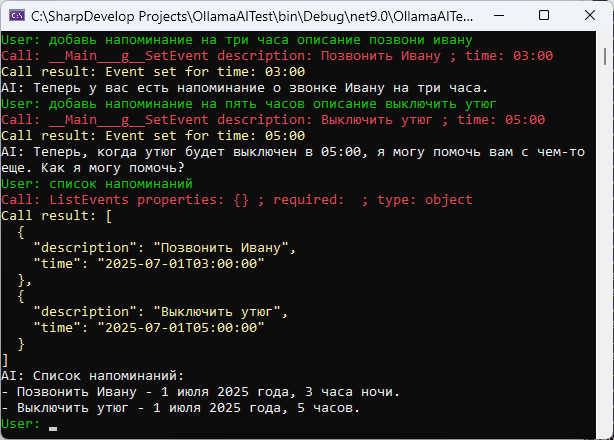Click the closing yellow bracket of JSON array
The image size is (614, 440).
click(x=6, y=359)
